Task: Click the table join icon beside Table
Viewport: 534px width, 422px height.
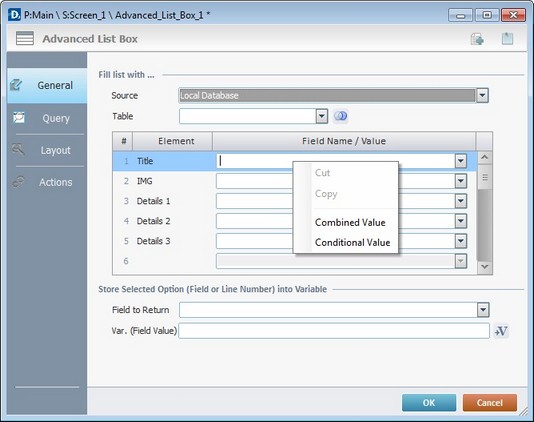Action: (x=341, y=116)
